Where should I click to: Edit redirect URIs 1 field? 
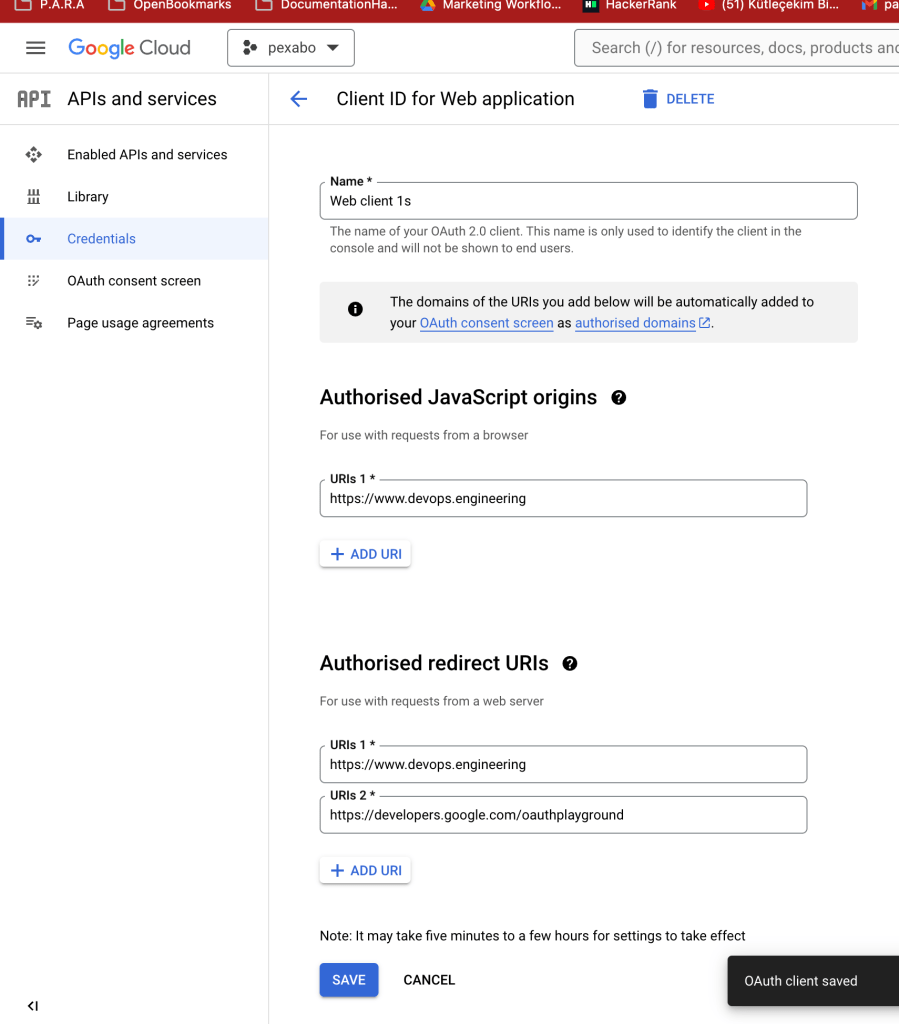[563, 764]
